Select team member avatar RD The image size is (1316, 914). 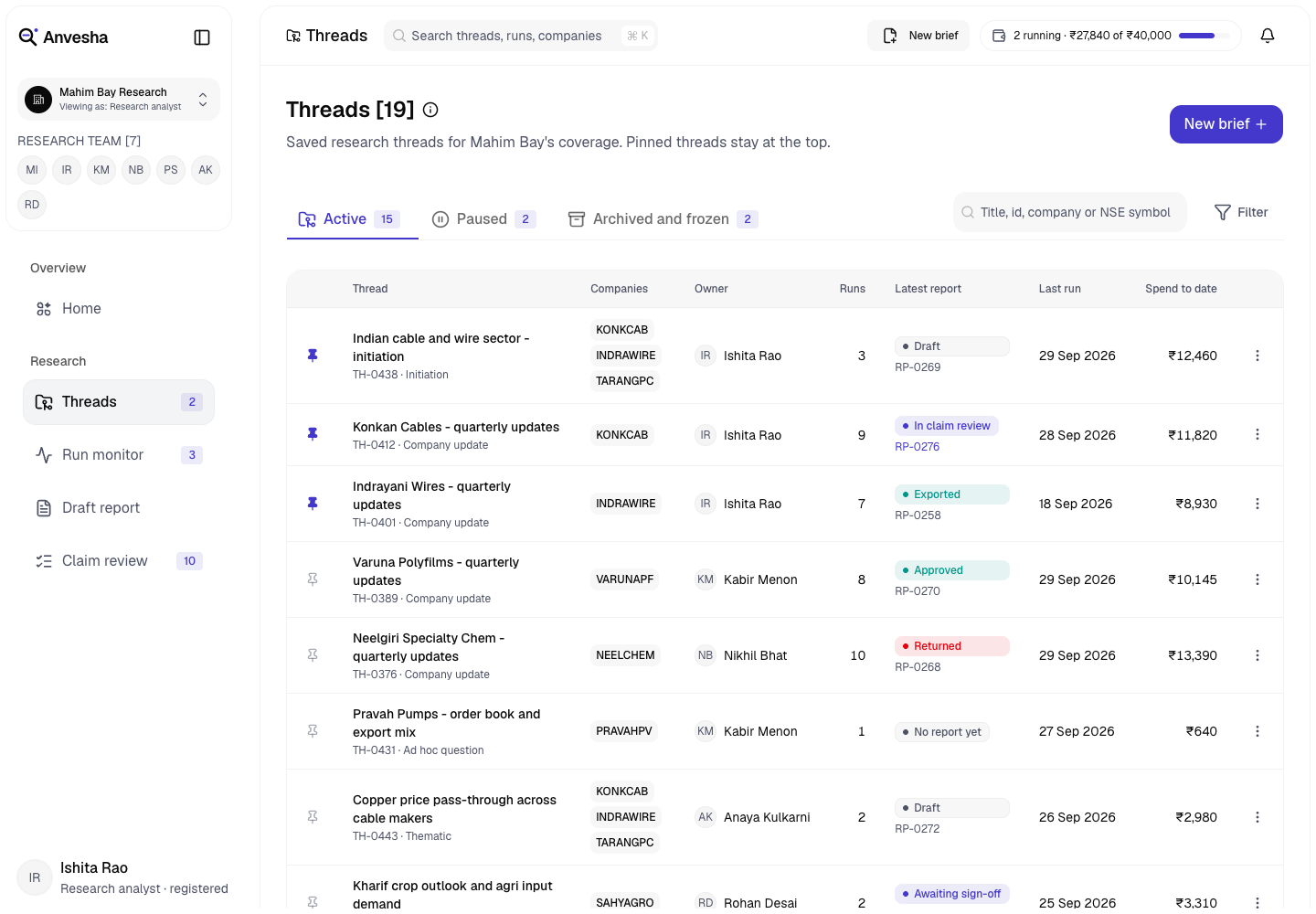coord(32,205)
